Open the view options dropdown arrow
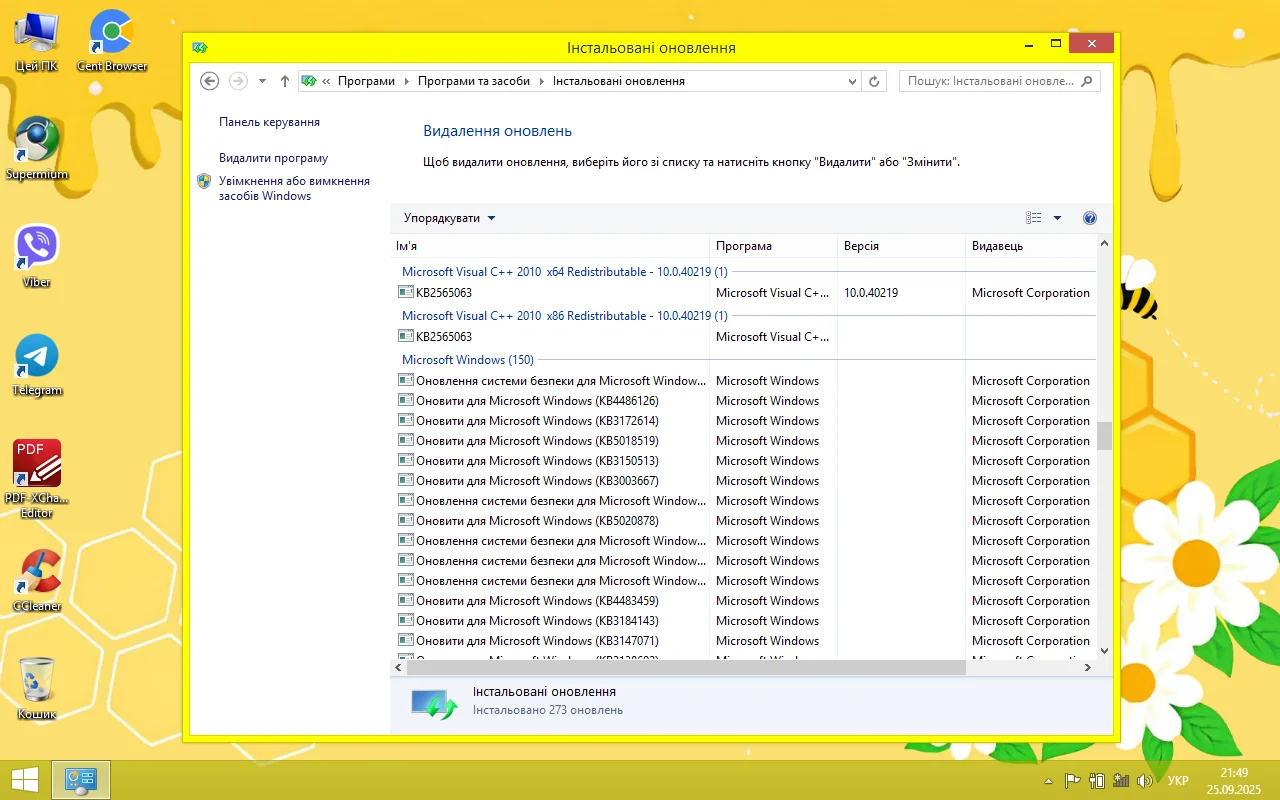 click(x=1057, y=218)
